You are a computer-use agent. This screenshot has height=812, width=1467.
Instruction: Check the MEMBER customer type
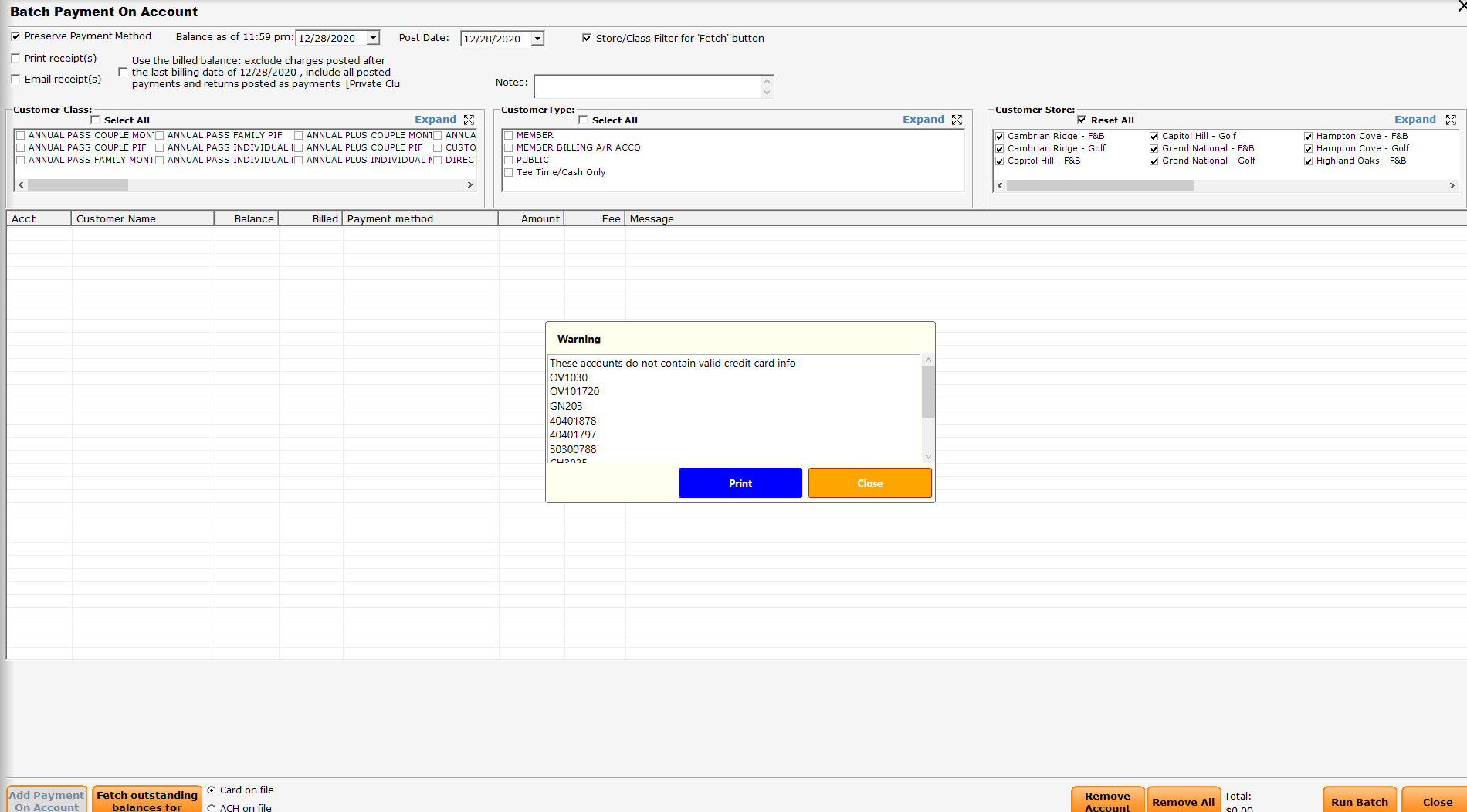pyautogui.click(x=508, y=135)
